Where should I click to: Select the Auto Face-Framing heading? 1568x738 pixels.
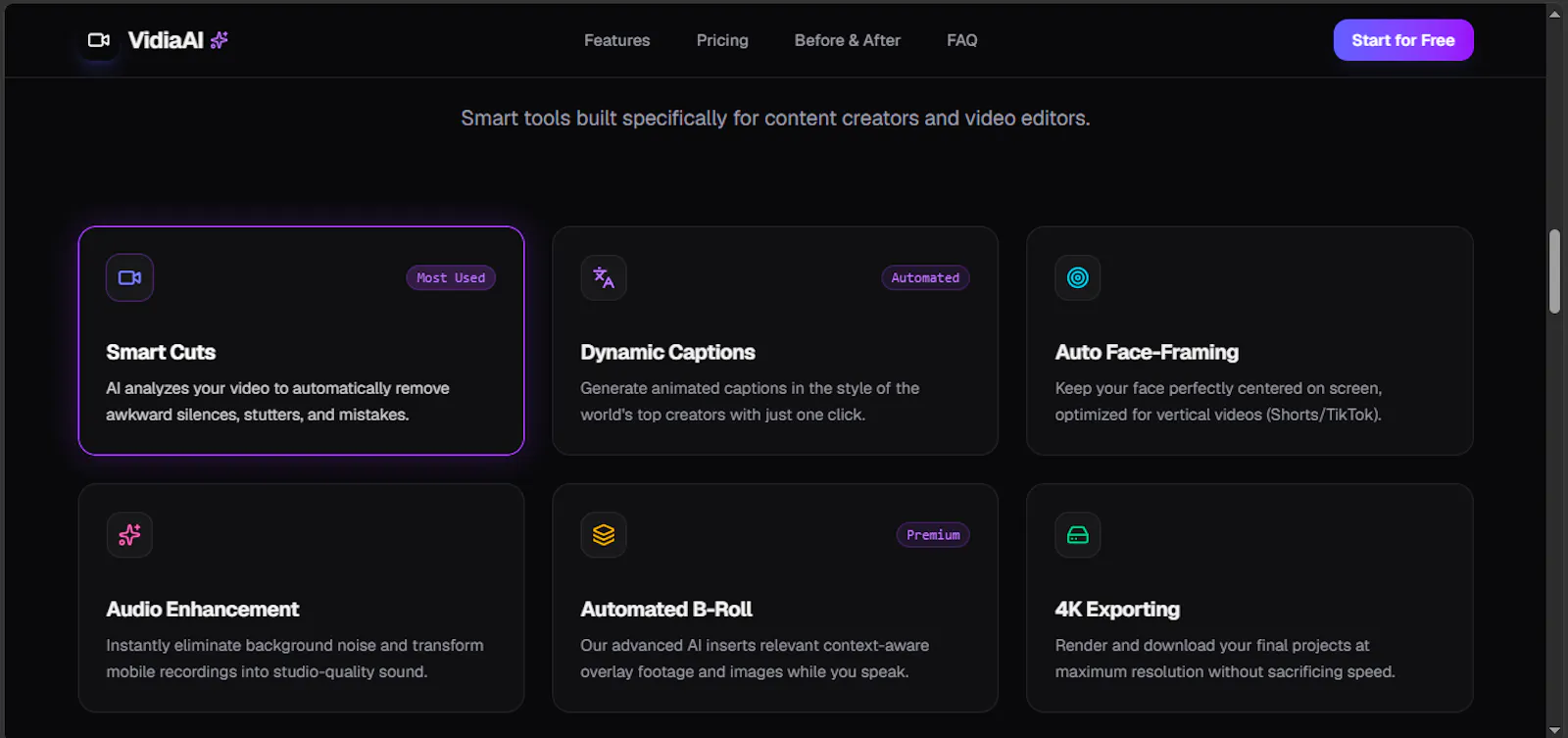1147,352
